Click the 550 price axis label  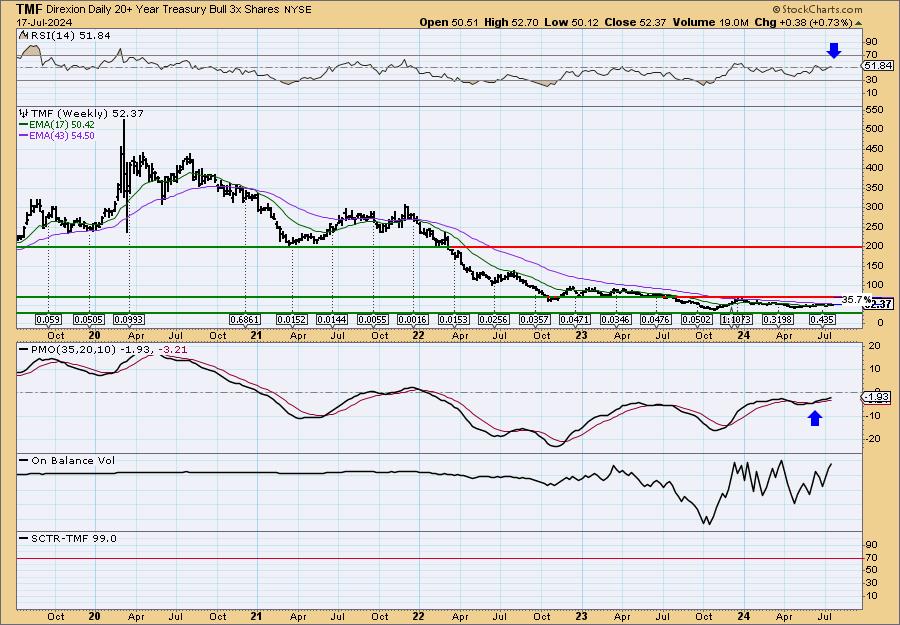tap(873, 109)
